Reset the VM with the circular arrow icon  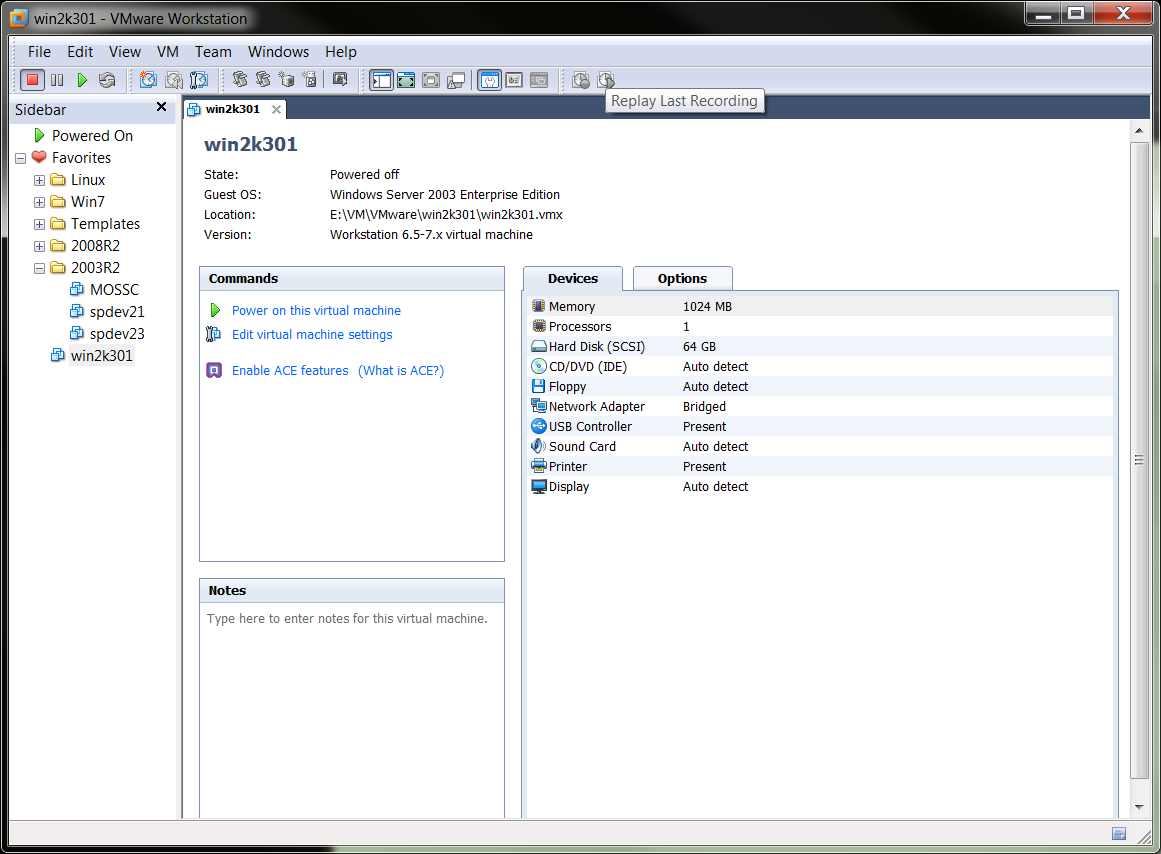click(108, 80)
